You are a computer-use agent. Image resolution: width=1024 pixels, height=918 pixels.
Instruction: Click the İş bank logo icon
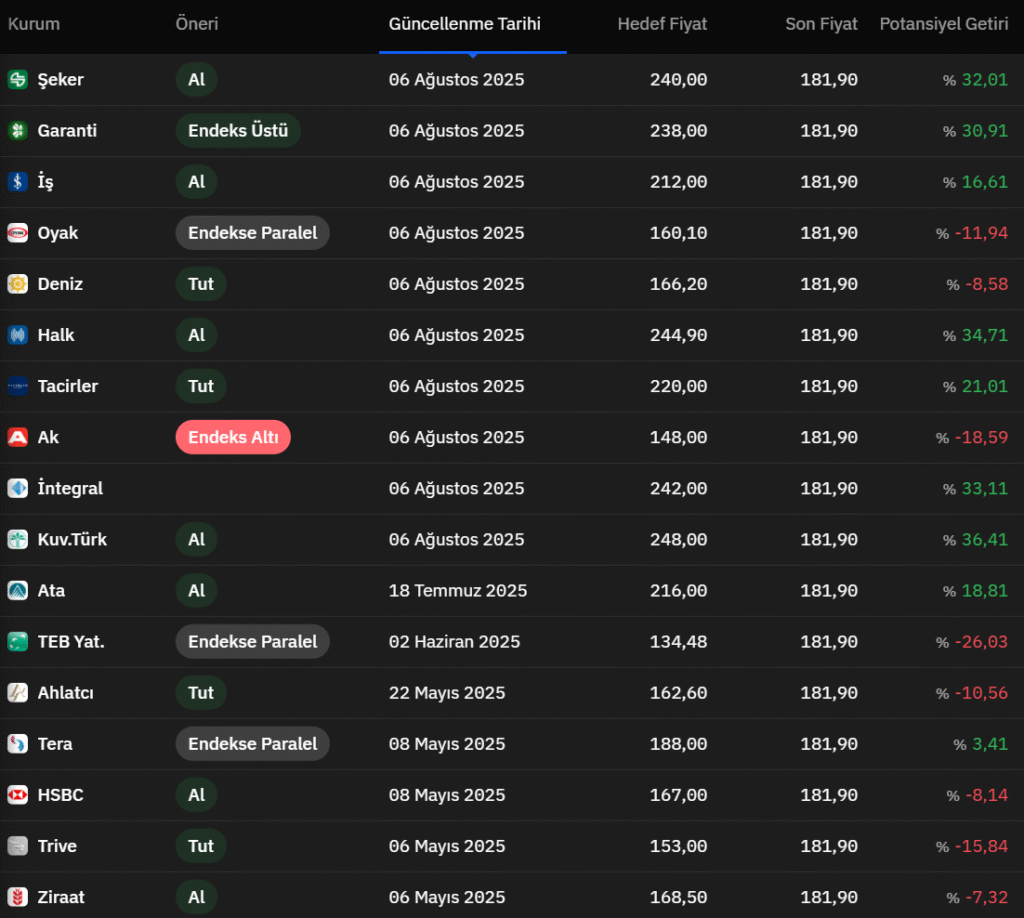point(18,182)
